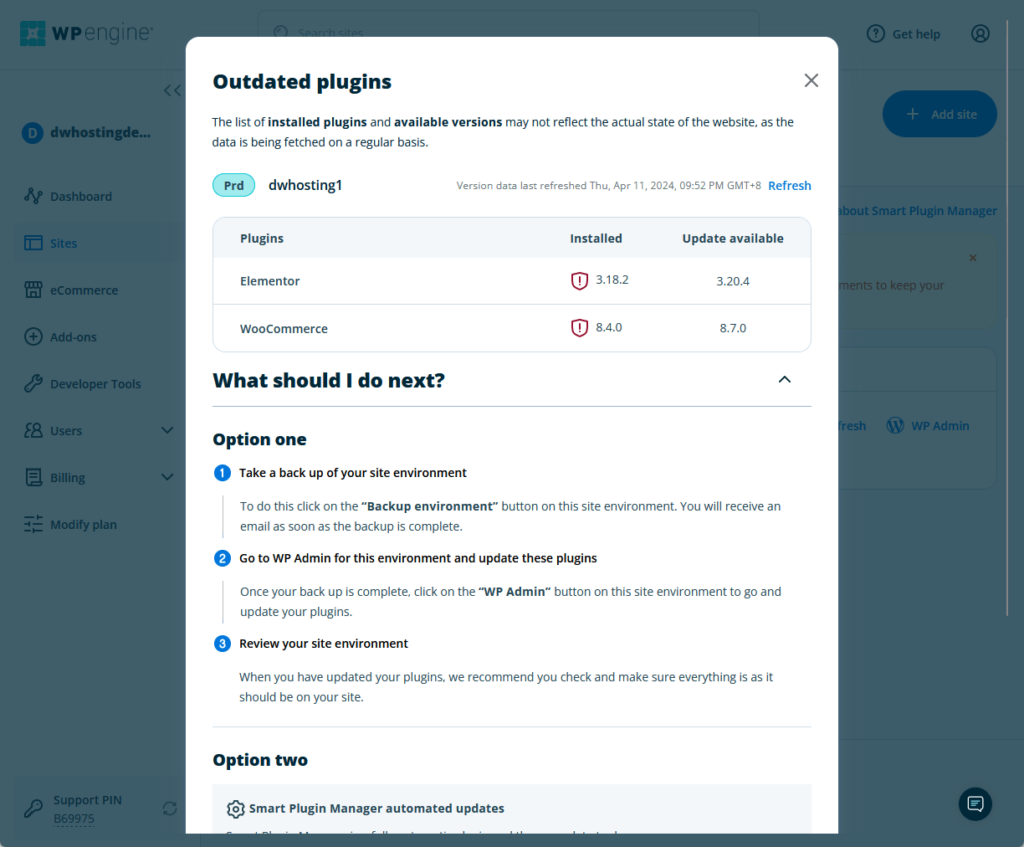Click the Elementor security warning shield icon
Viewport: 1024px width, 847px height.
579,280
